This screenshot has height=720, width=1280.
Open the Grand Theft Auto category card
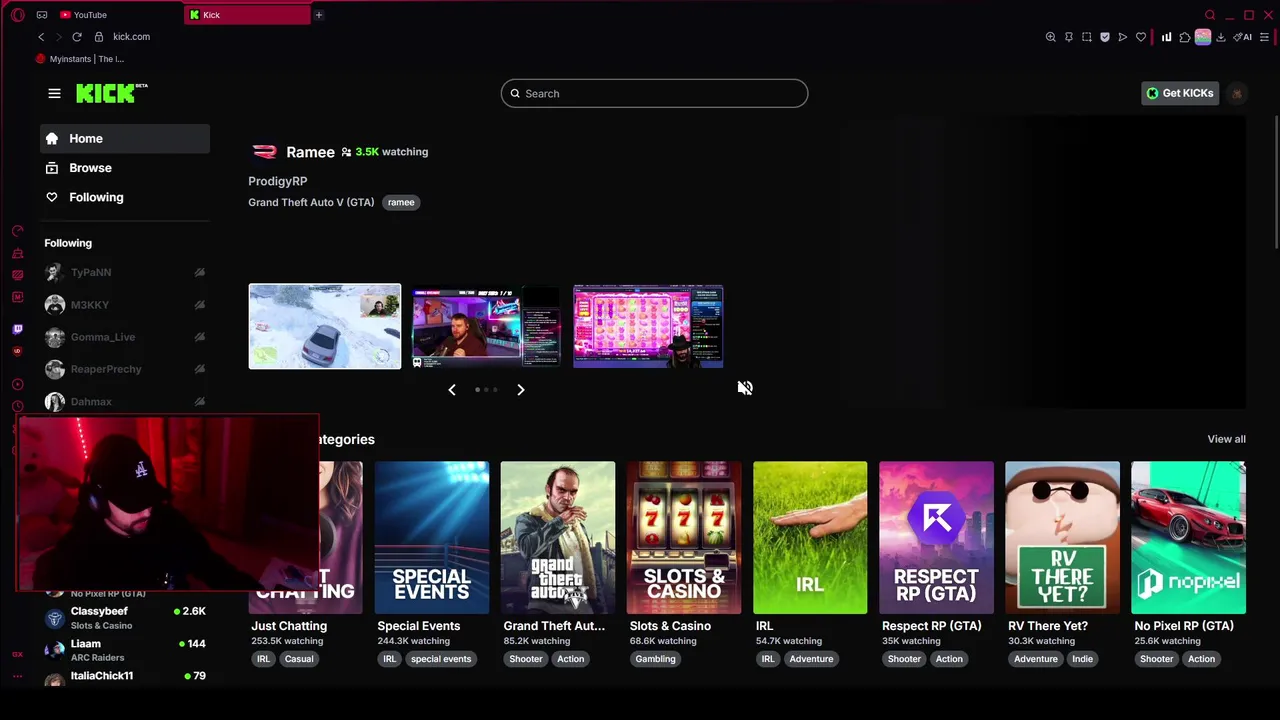557,537
